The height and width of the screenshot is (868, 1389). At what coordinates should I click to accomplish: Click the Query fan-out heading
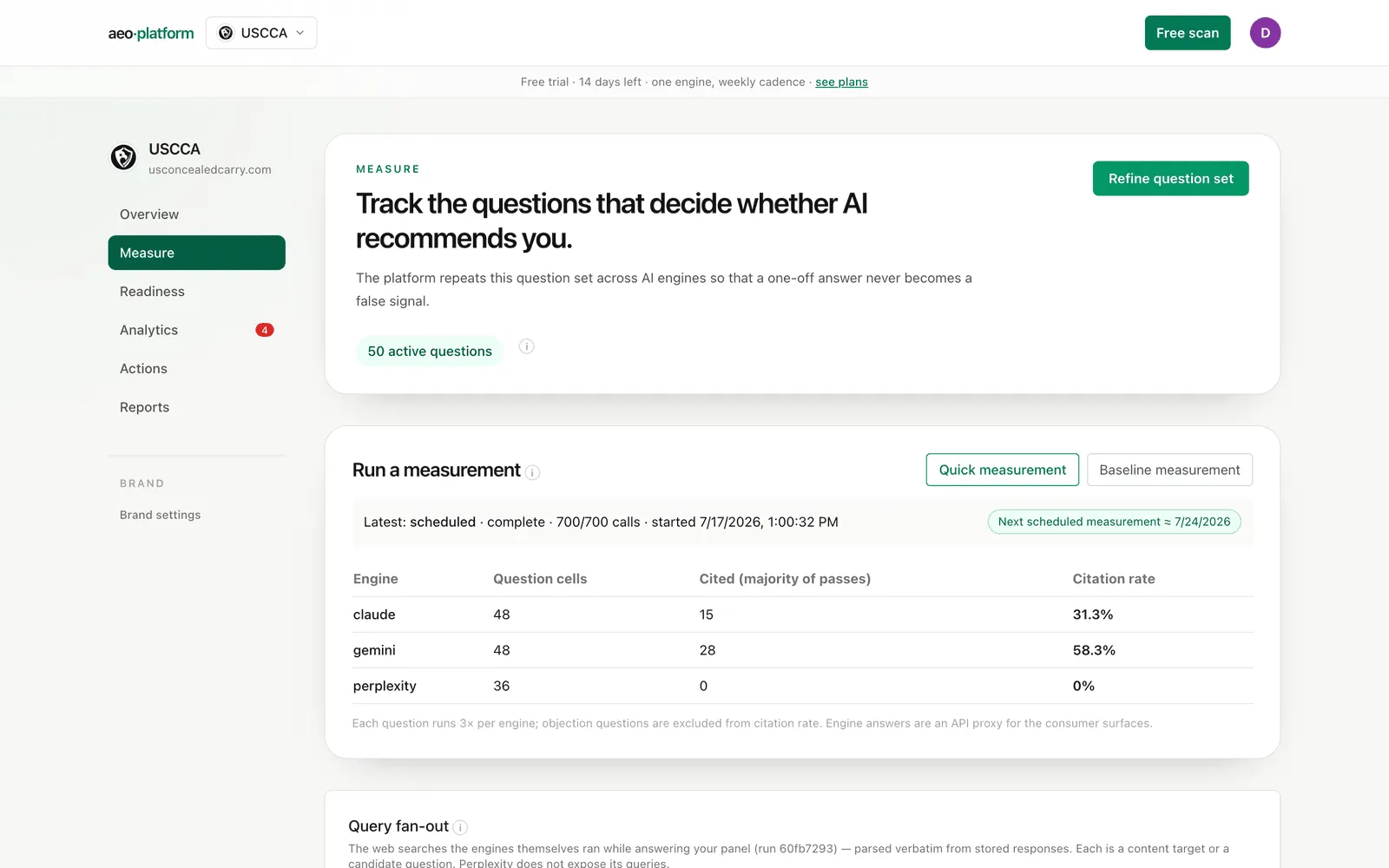[x=398, y=826]
